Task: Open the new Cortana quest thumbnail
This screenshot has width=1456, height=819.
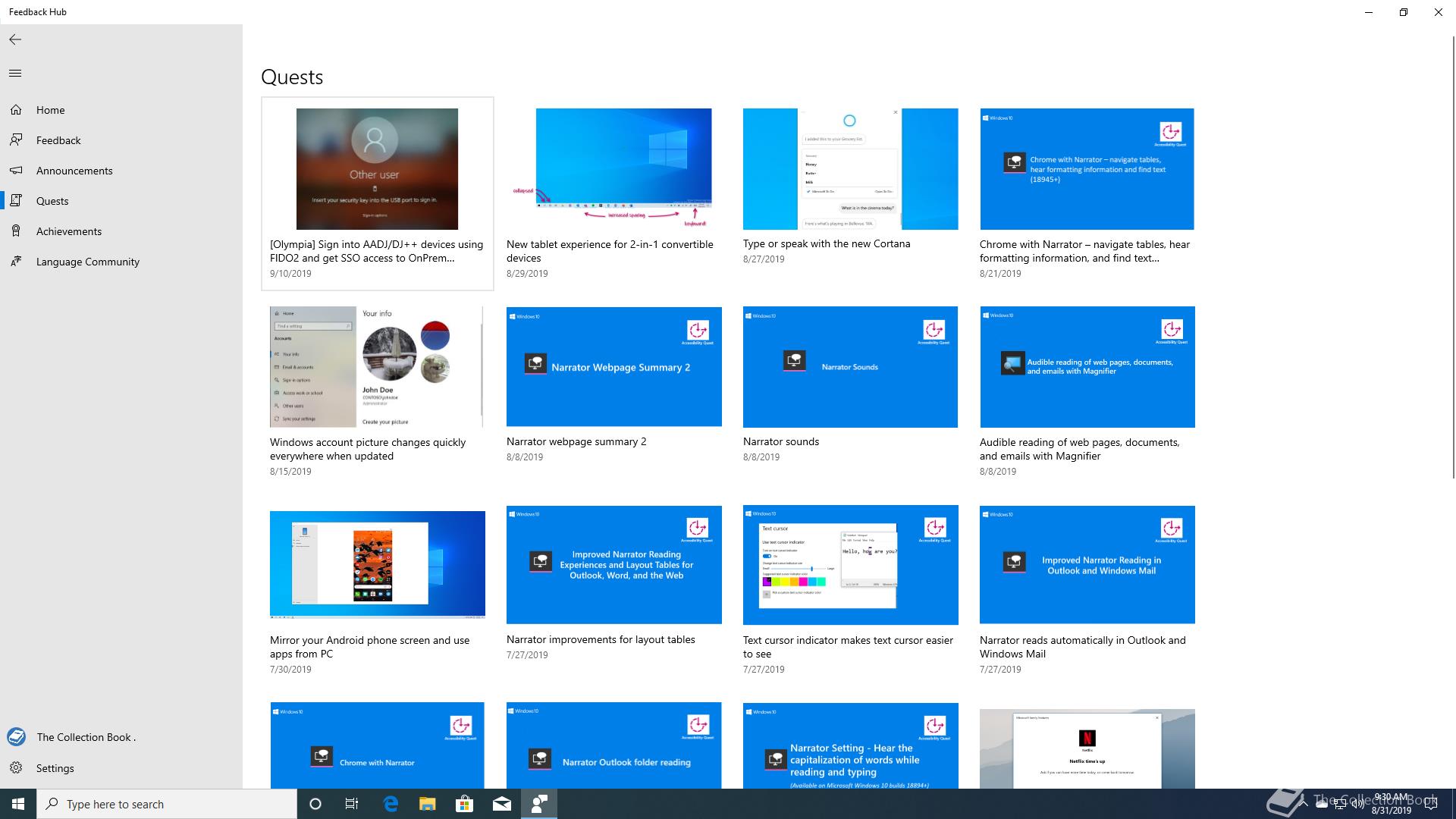Action: (850, 169)
